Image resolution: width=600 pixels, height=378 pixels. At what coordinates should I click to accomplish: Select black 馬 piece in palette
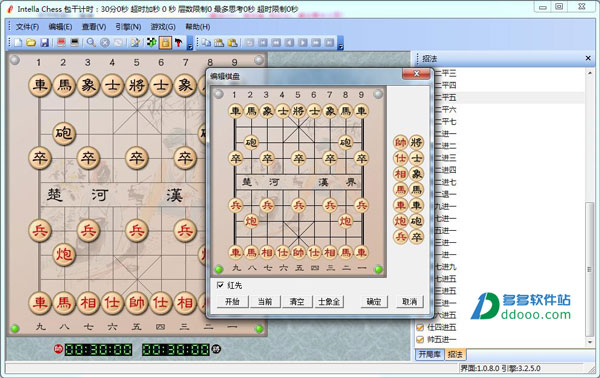[416, 190]
